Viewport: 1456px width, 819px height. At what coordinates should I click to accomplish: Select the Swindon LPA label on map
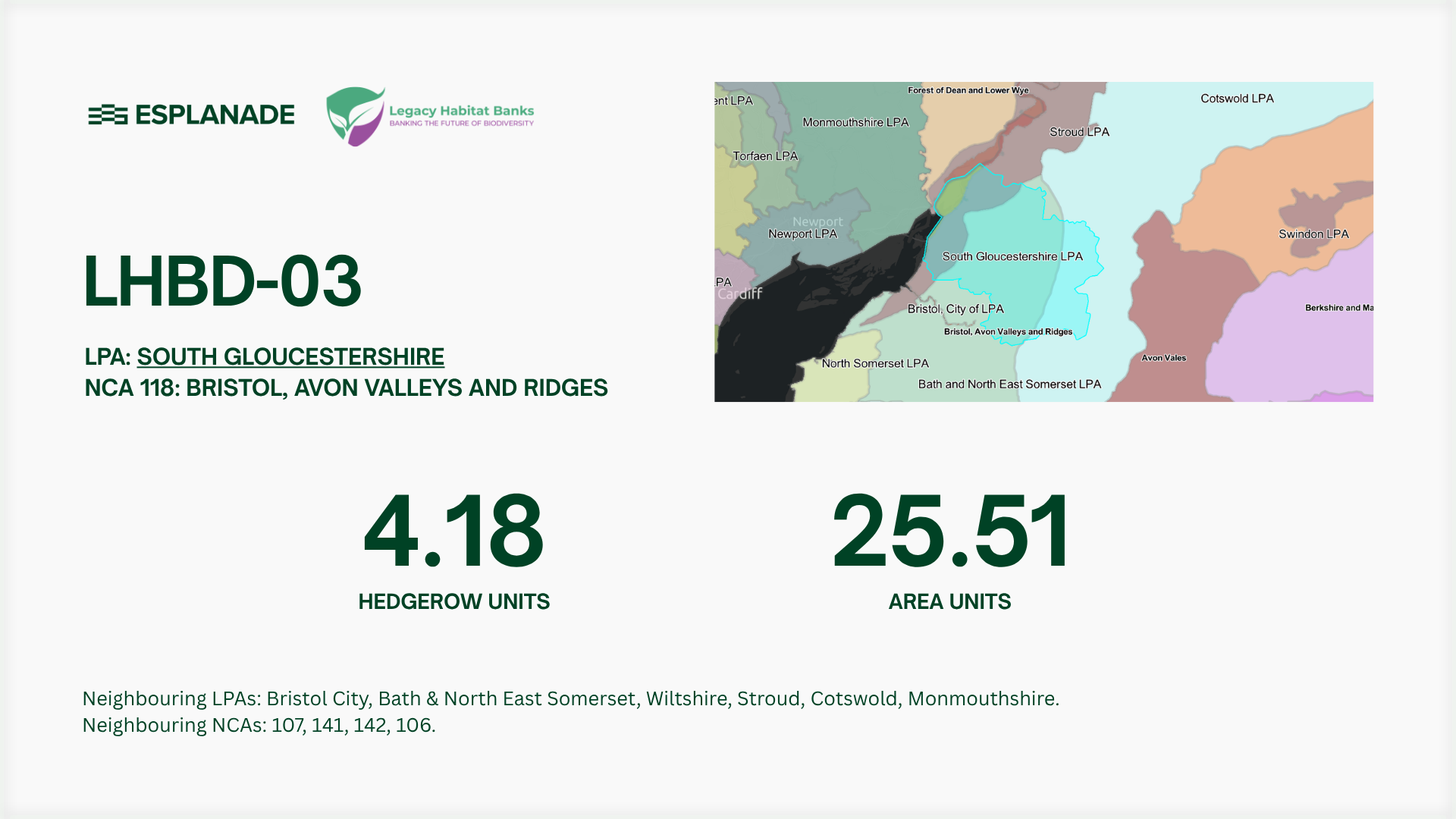pyautogui.click(x=1313, y=234)
